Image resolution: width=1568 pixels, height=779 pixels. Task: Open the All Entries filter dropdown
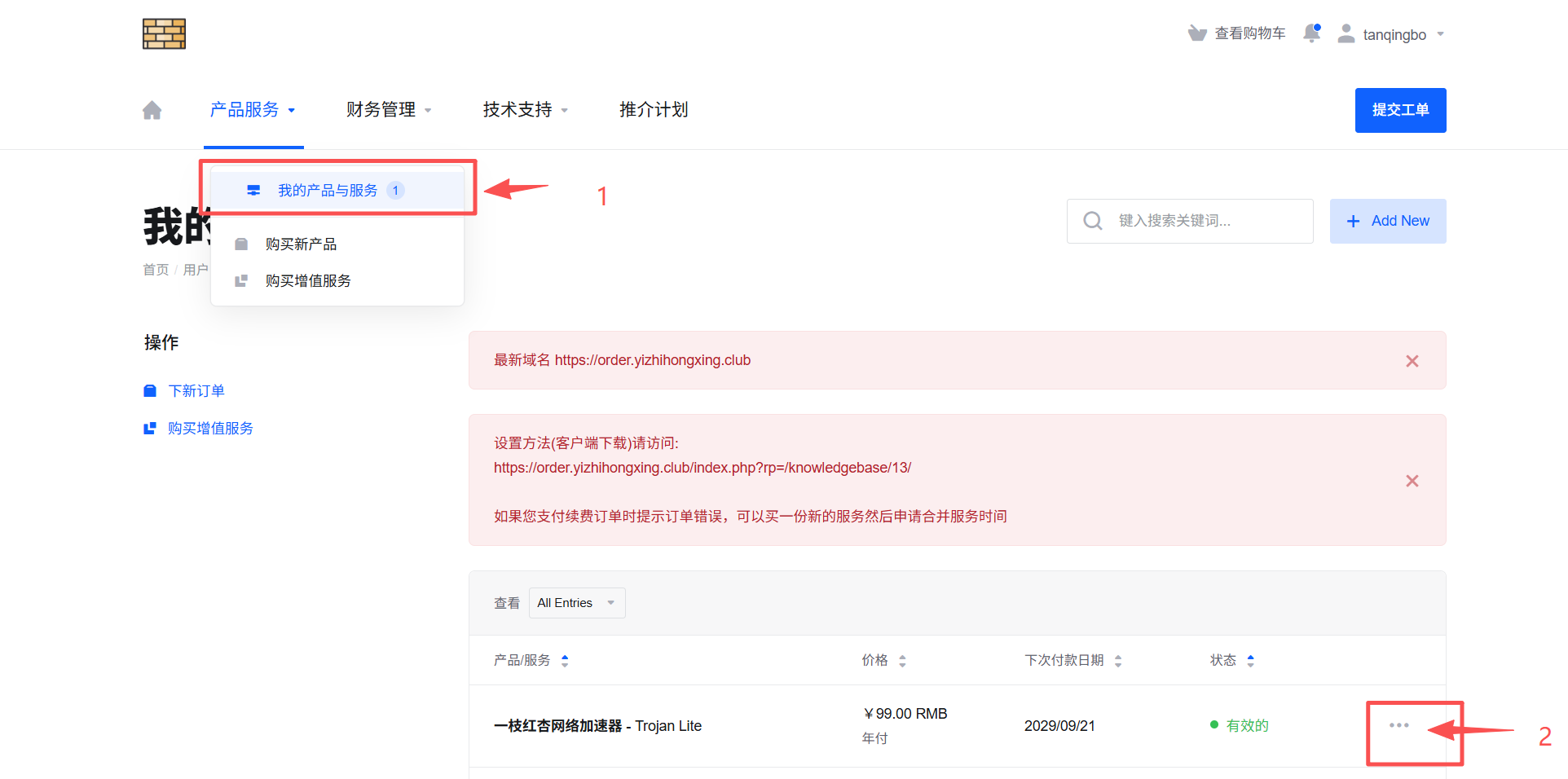[576, 602]
